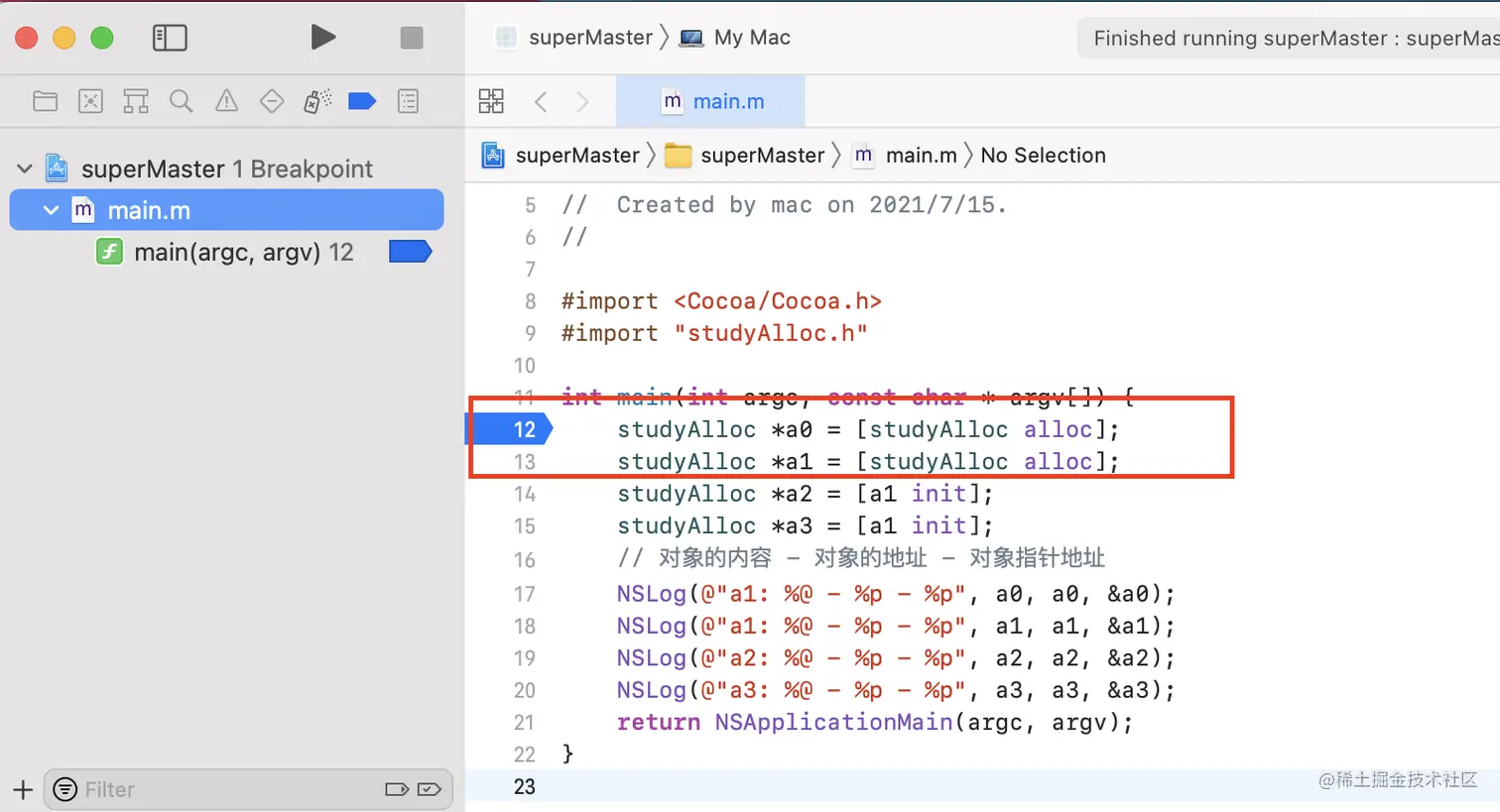The width and height of the screenshot is (1500, 812).
Task: Click the *a0 declaration on line 12
Action: point(868,429)
